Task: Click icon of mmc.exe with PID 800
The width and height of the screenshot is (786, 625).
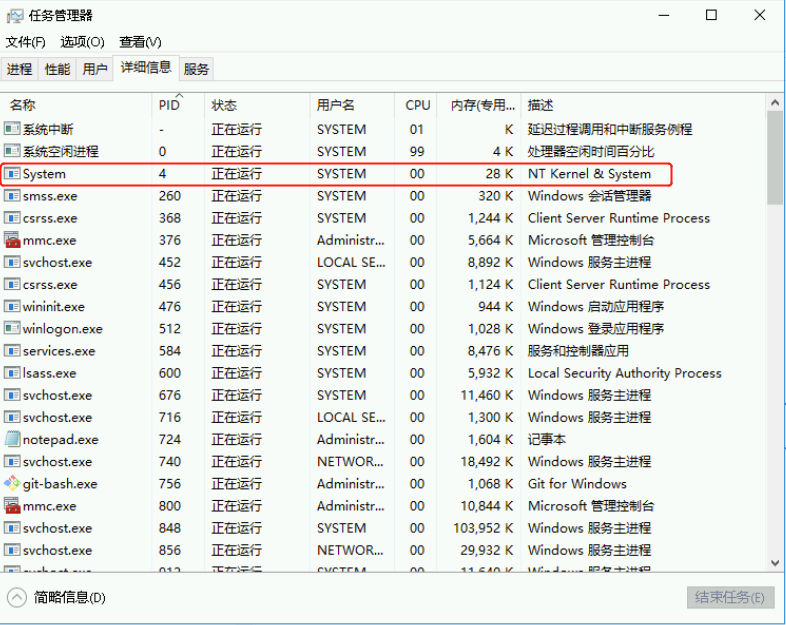Action: pos(12,506)
